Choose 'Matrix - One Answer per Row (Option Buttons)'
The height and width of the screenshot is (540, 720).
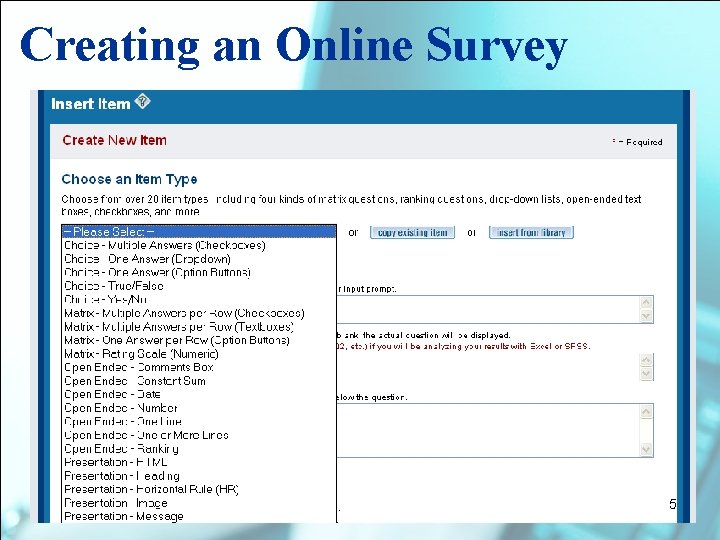point(199,340)
